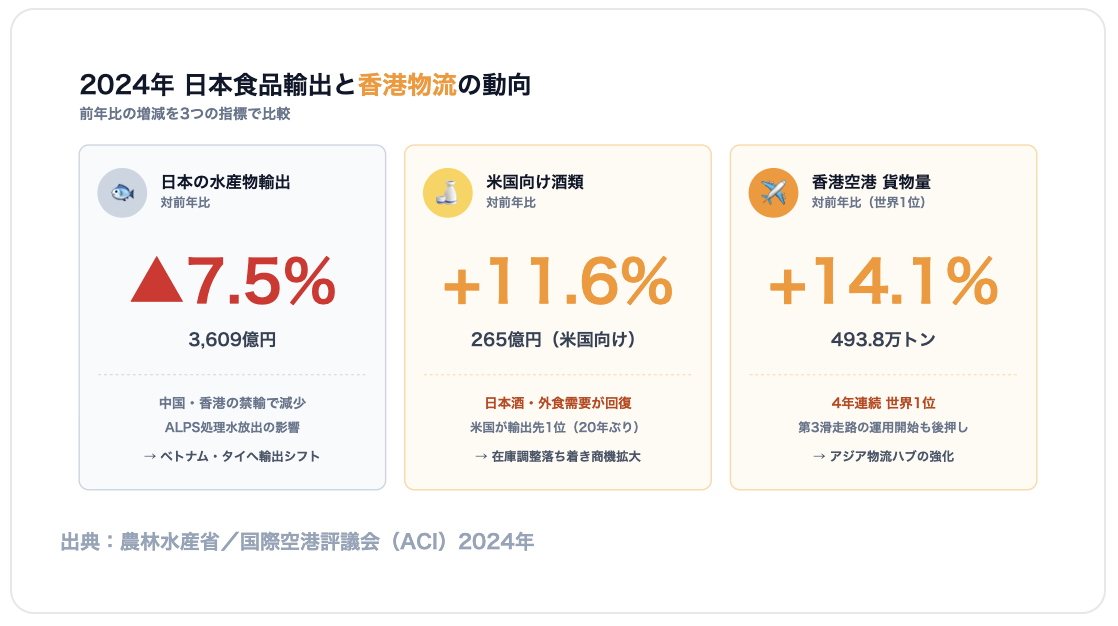Select the +14.1% figure
The image size is (1118, 626).
pyautogui.click(x=883, y=282)
